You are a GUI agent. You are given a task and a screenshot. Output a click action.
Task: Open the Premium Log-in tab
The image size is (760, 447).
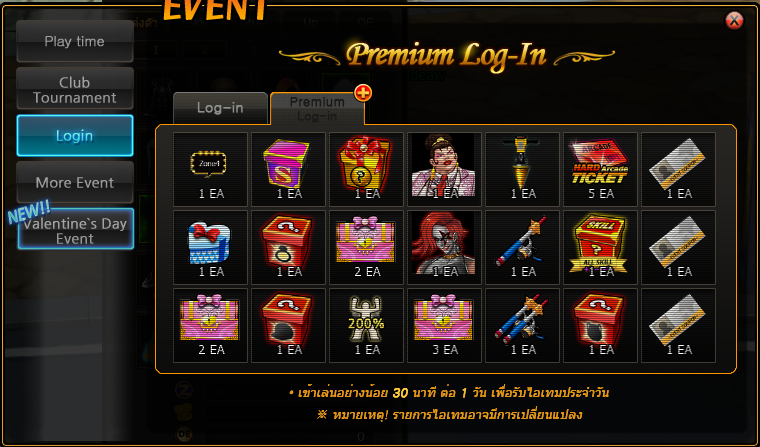[317, 109]
